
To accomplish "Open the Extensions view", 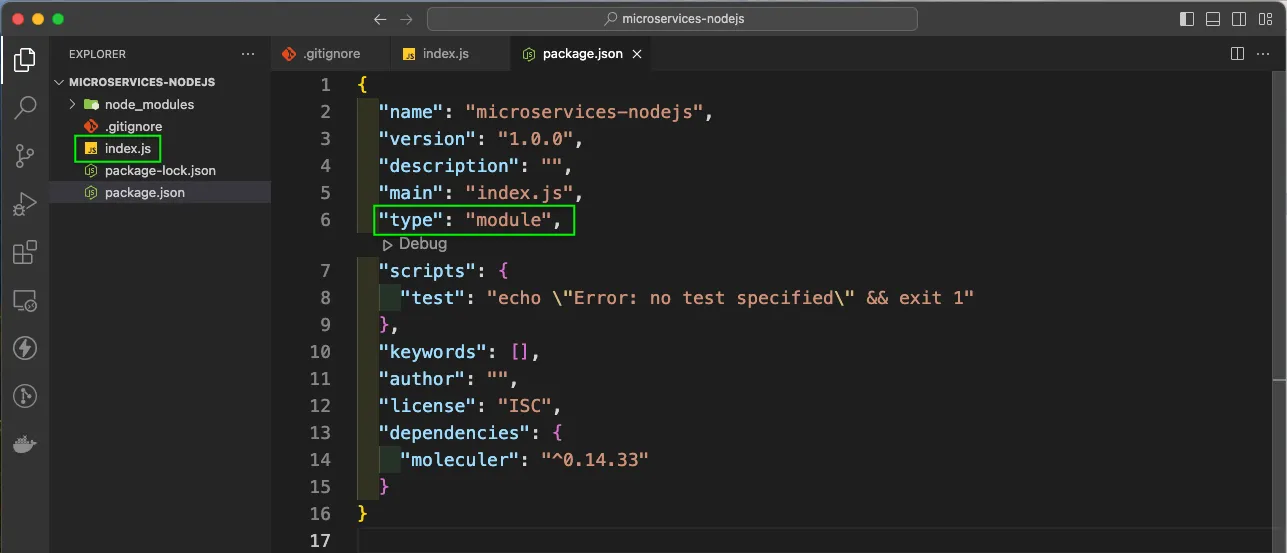I will pos(25,252).
